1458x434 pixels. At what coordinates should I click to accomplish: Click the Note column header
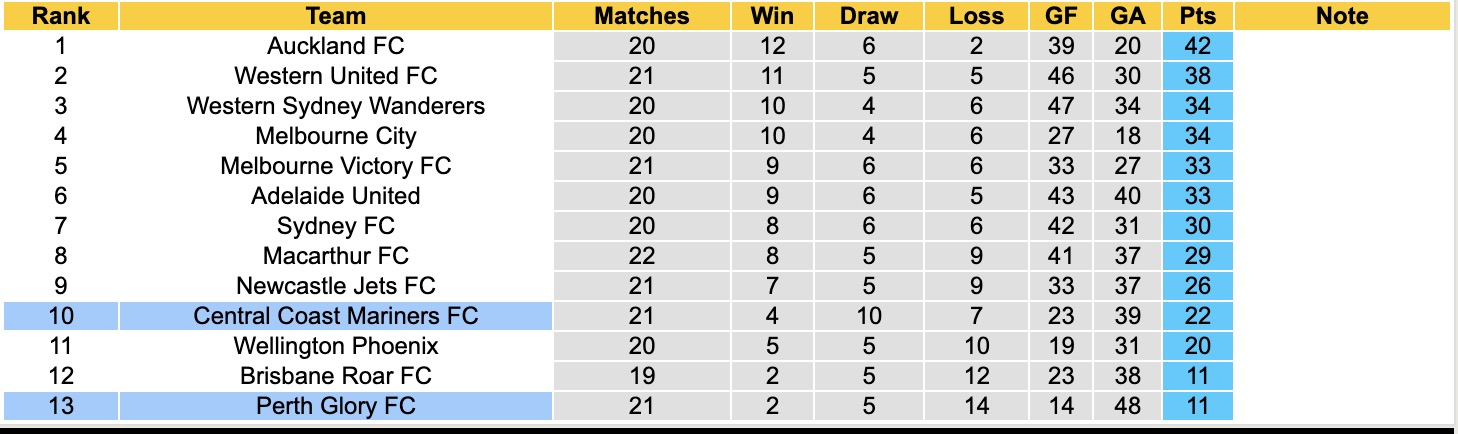[1342, 16]
